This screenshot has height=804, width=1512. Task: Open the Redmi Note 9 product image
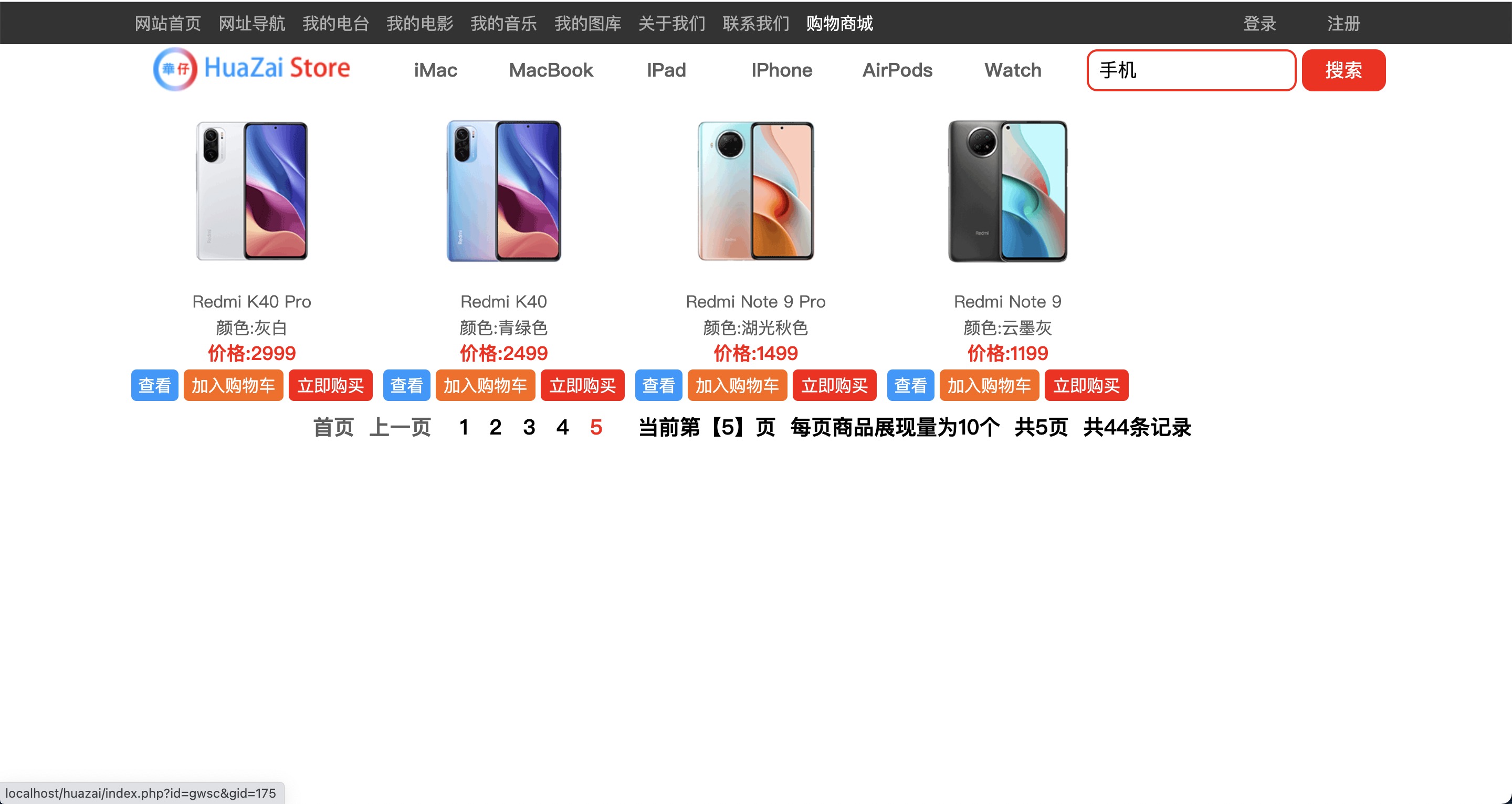click(x=1007, y=191)
